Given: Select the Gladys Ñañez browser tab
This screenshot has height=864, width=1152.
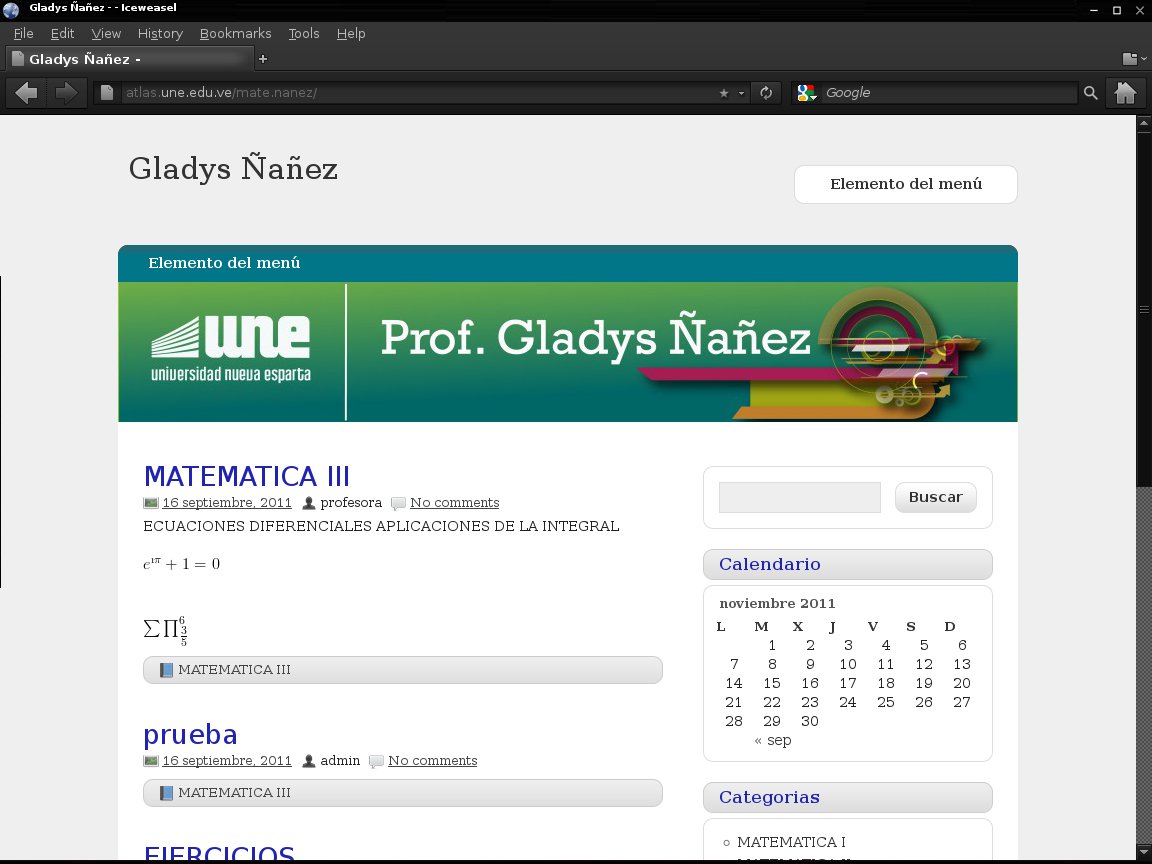Looking at the screenshot, I should (x=129, y=59).
